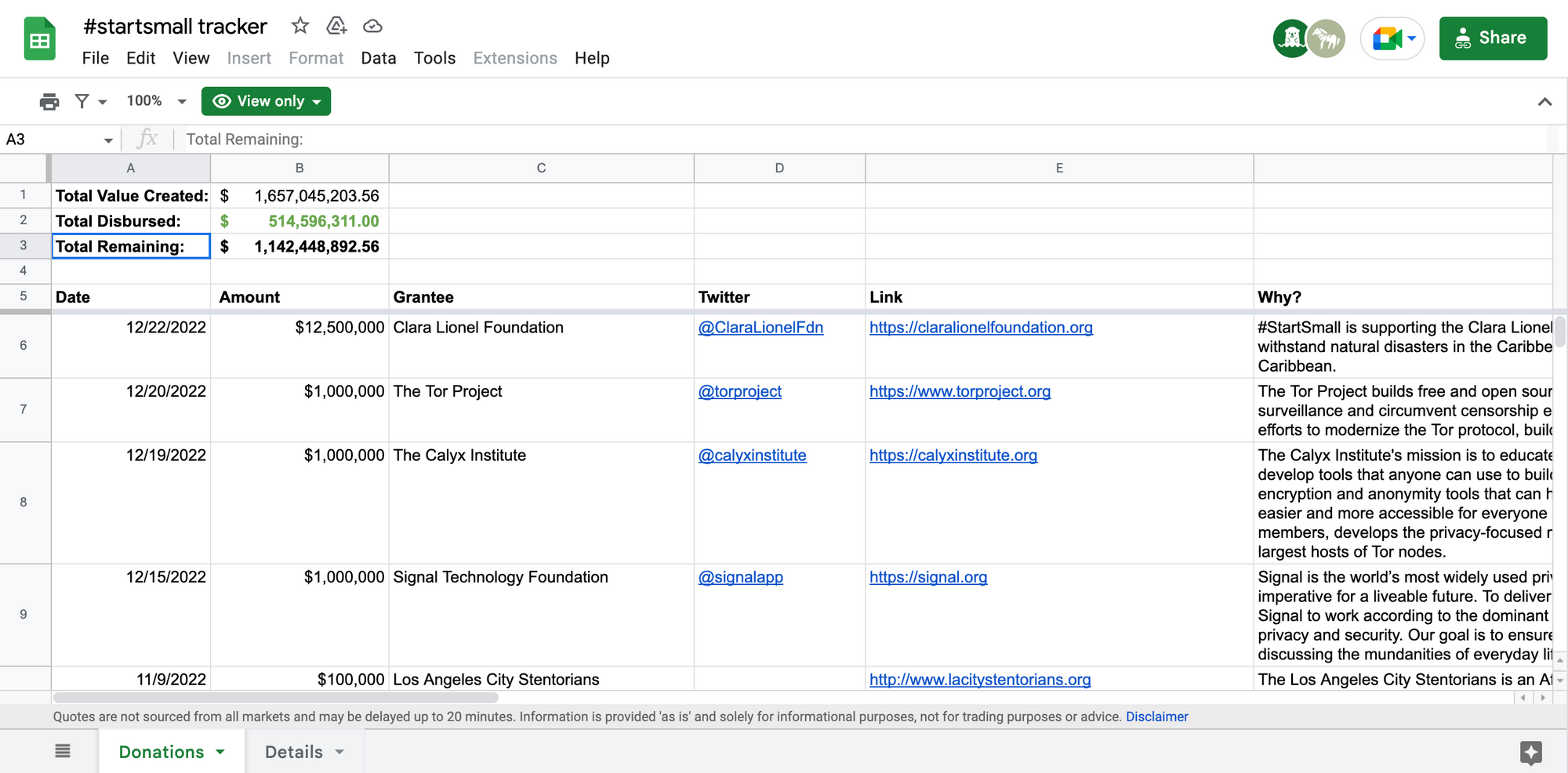Select row 7 header

[x=24, y=409]
